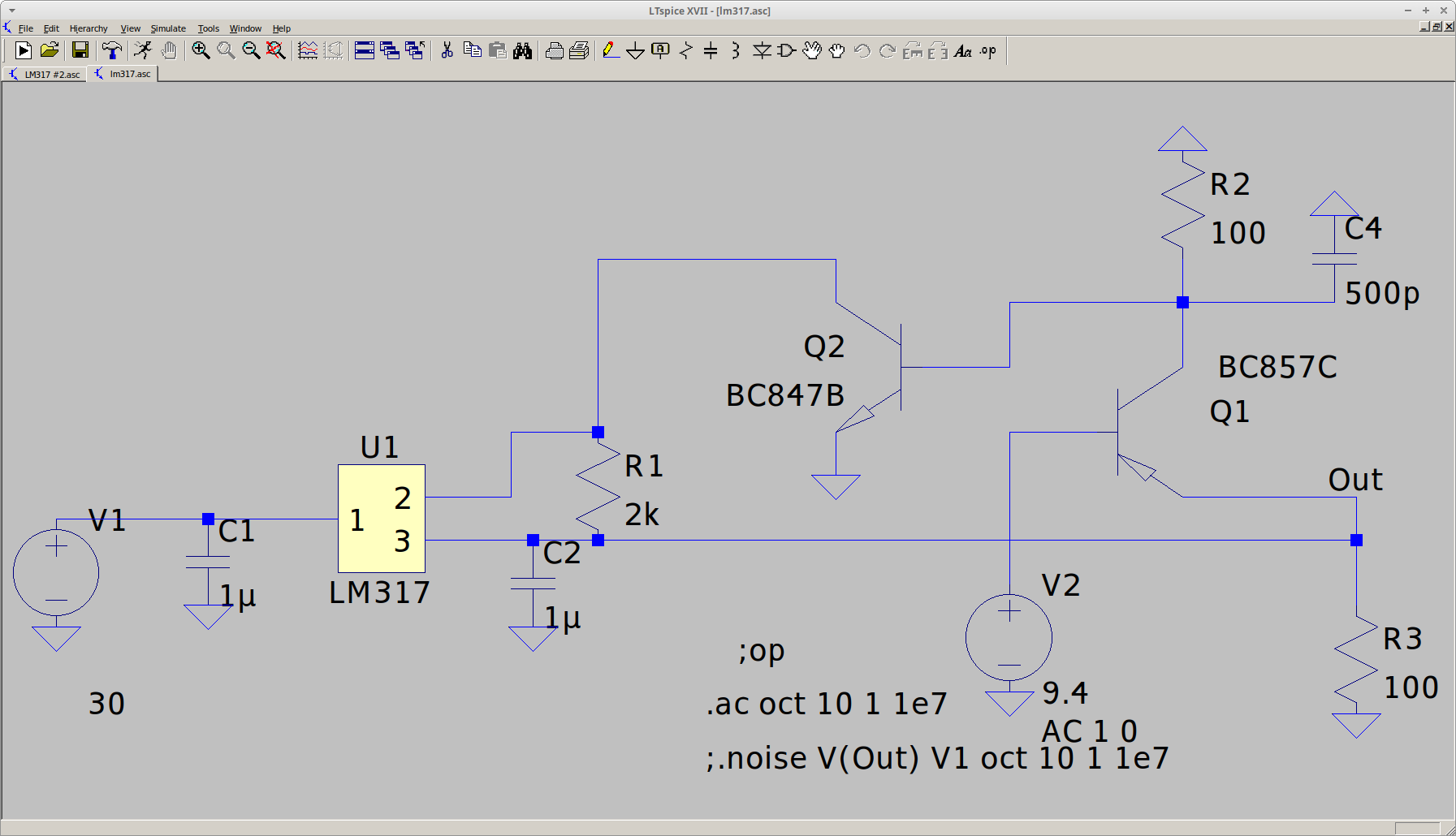Switch to the lm317.asc tab
The image size is (1456, 836).
click(123, 74)
